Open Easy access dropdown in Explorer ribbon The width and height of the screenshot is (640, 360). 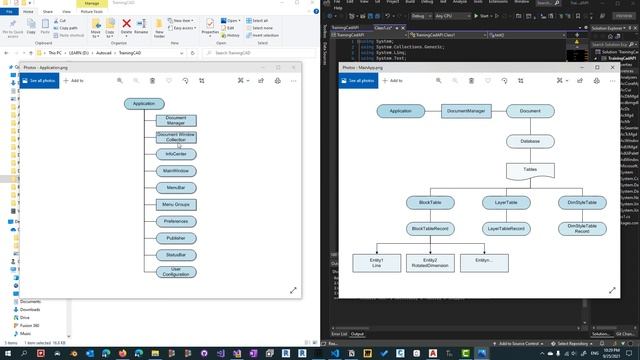coord(182,28)
